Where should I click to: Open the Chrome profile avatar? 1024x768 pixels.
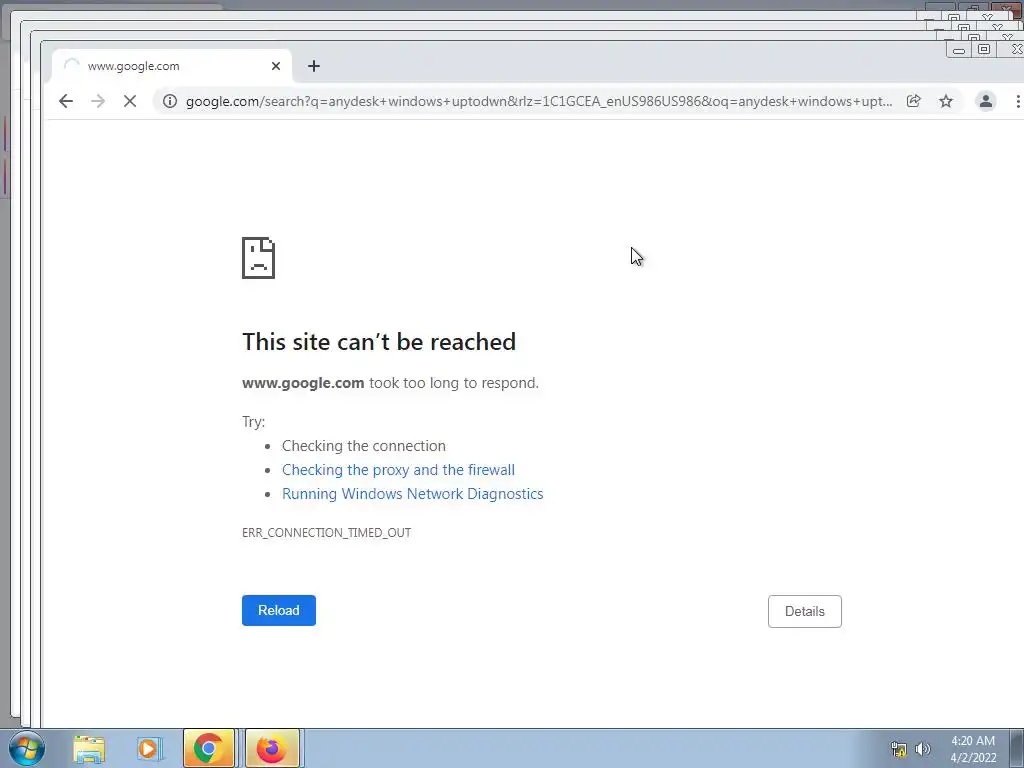(985, 101)
